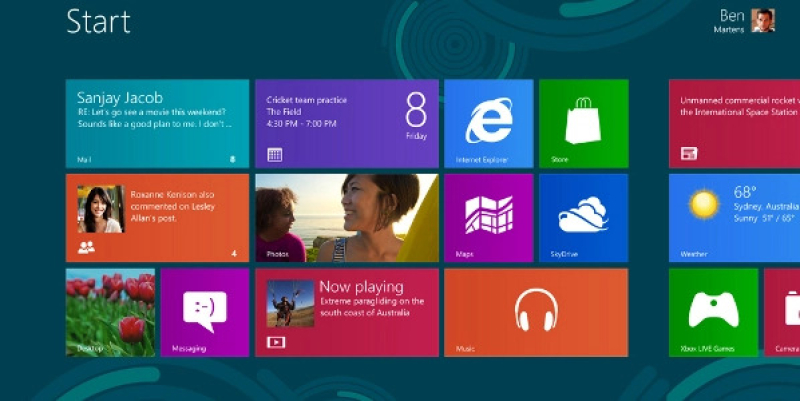Image resolution: width=800 pixels, height=401 pixels.
Task: Open the SkyDrive cloud tile
Action: [x=584, y=218]
